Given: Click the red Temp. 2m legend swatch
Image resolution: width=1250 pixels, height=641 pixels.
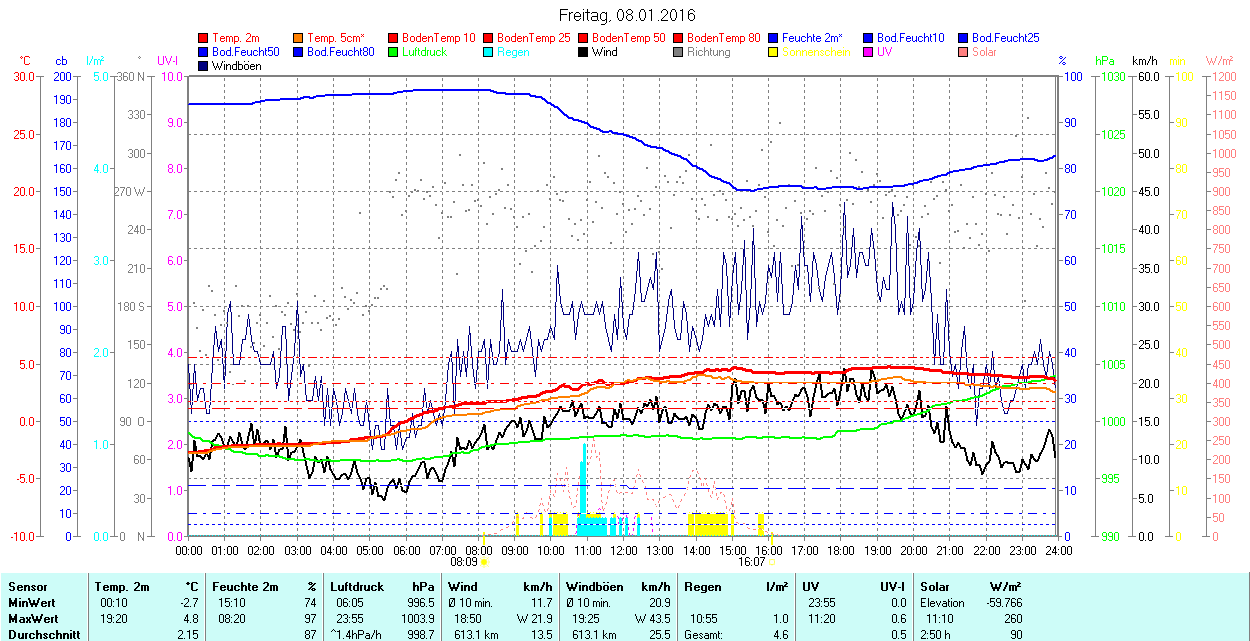Looking at the screenshot, I should point(204,38).
